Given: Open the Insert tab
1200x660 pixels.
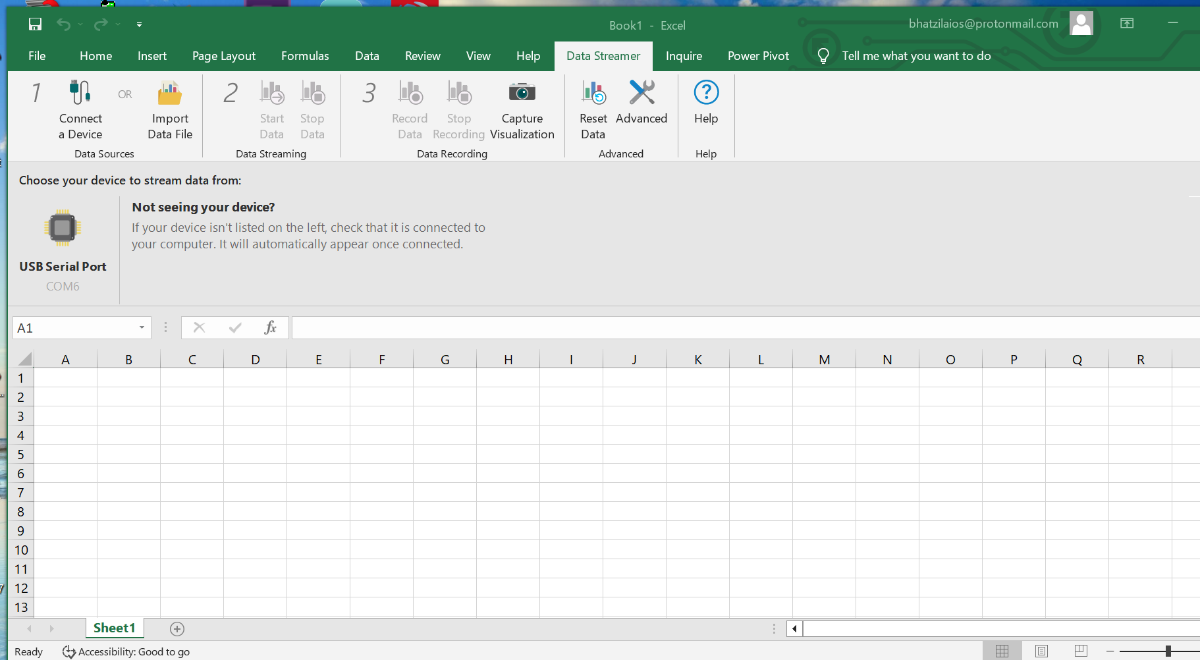Looking at the screenshot, I should click(x=152, y=56).
